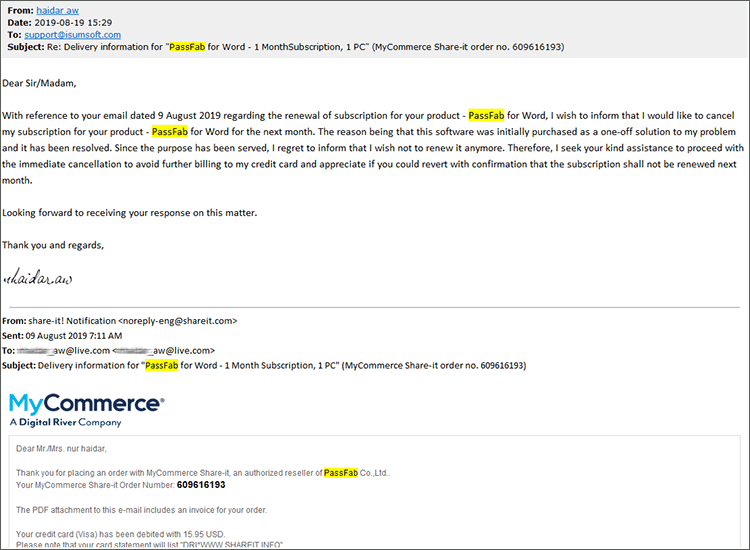Click 'A Digital River Company' tagline
This screenshot has width=750, height=550.
click(66, 422)
